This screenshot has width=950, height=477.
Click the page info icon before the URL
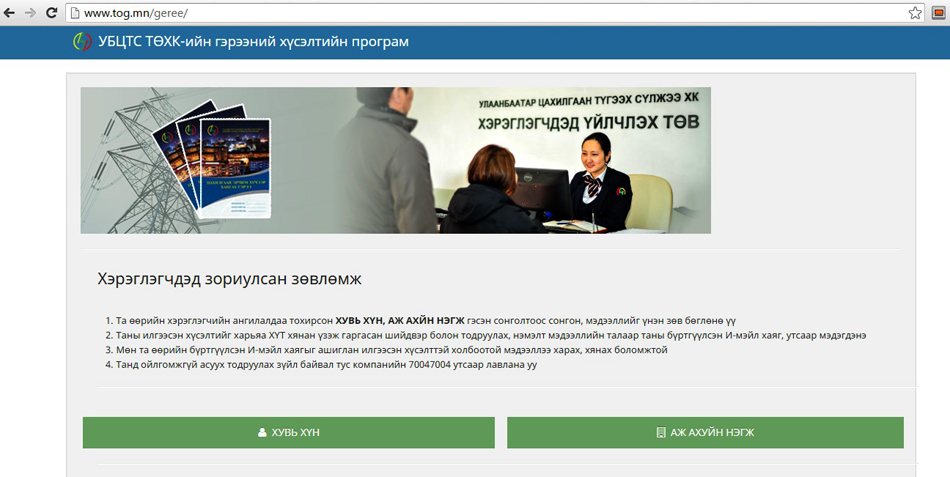74,13
